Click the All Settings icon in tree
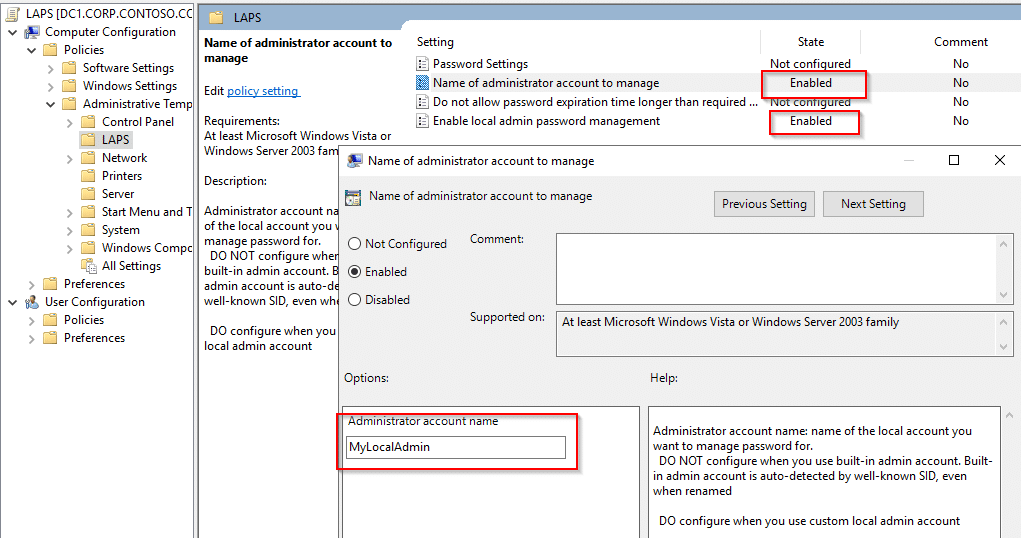1021x538 pixels. pos(88,266)
